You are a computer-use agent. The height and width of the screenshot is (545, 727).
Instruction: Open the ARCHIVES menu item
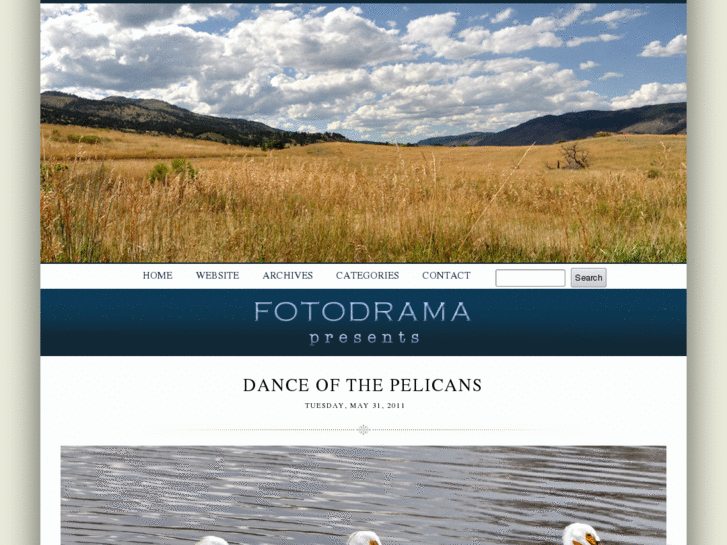(287, 276)
